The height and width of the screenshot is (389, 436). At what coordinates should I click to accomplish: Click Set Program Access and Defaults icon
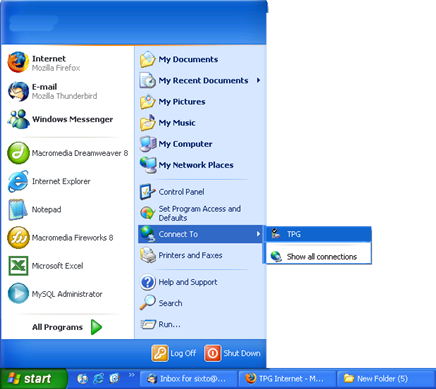coord(147,213)
